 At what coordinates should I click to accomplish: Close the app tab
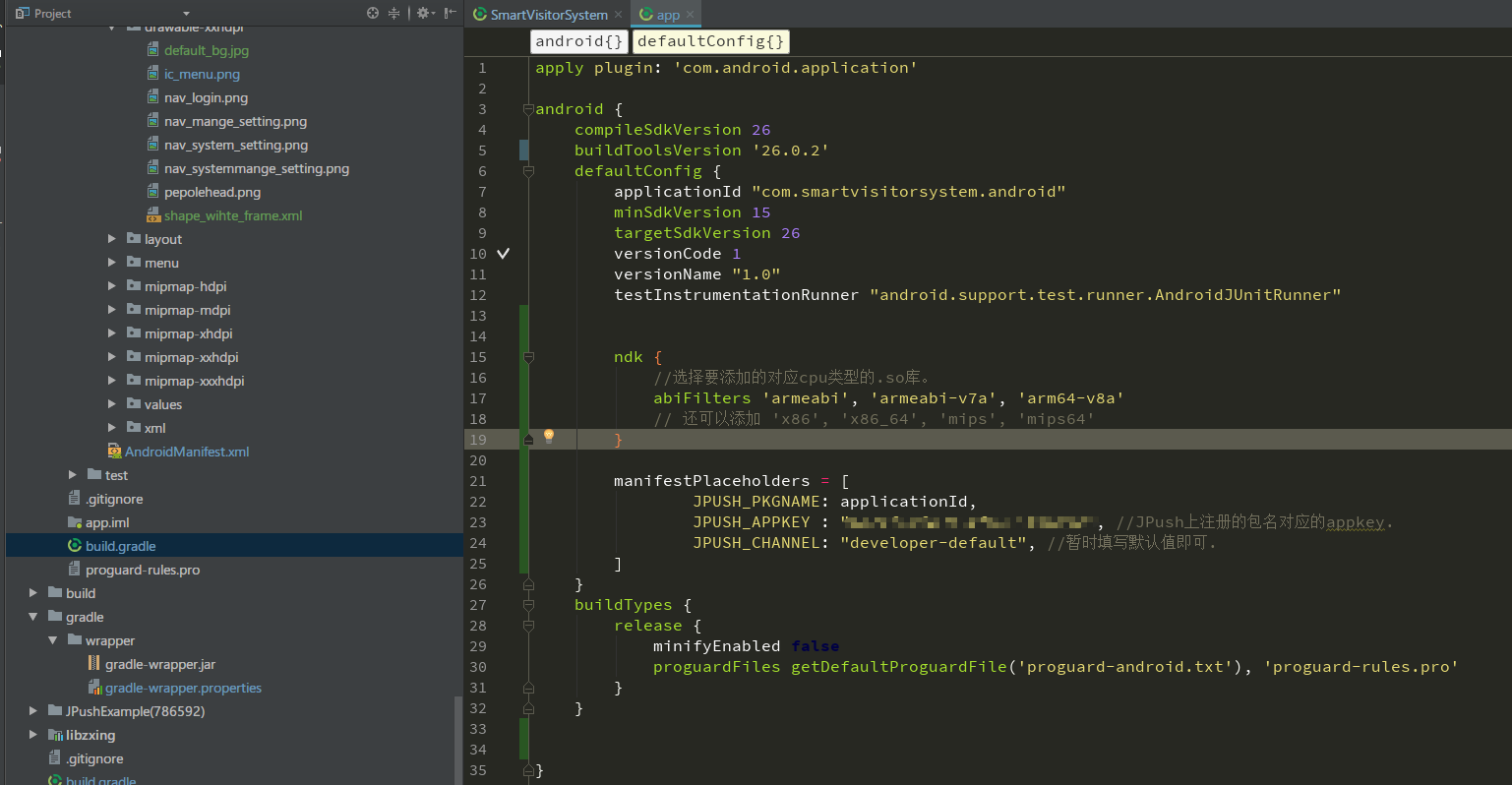pyautogui.click(x=690, y=15)
